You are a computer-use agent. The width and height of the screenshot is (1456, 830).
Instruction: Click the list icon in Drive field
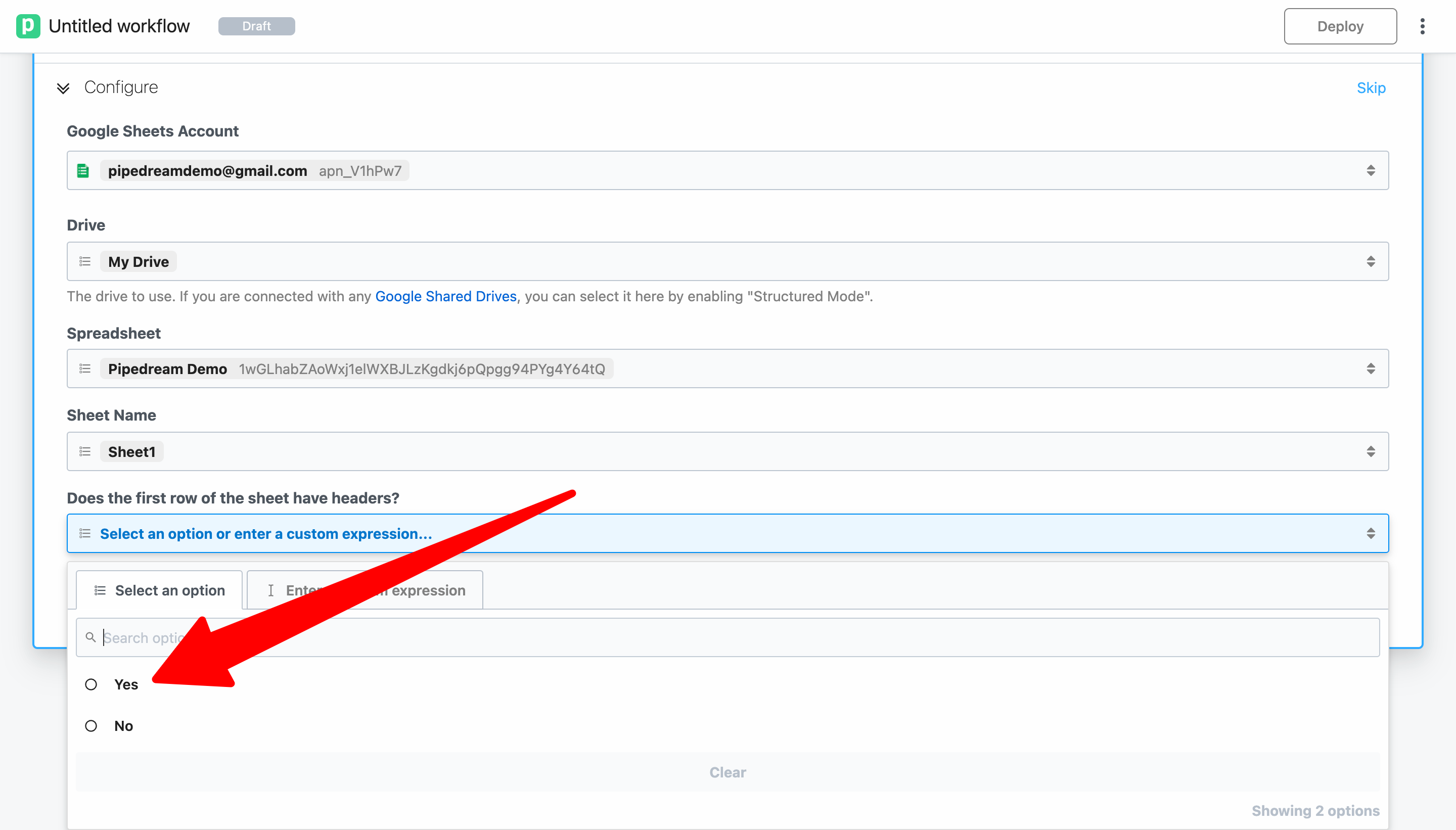[x=85, y=262]
